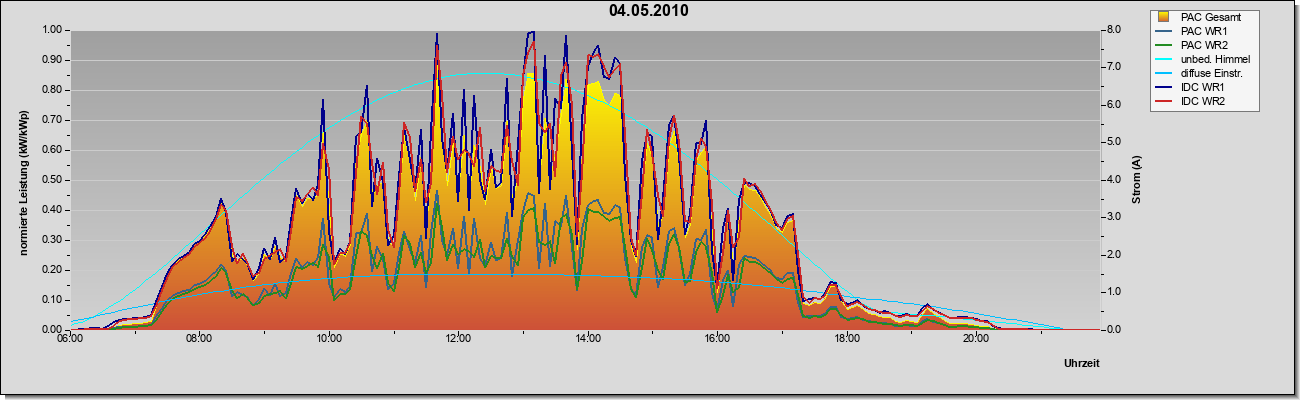Click the 0.50 value on the left axis
Viewport: 1300px width, 400px height.
point(53,180)
